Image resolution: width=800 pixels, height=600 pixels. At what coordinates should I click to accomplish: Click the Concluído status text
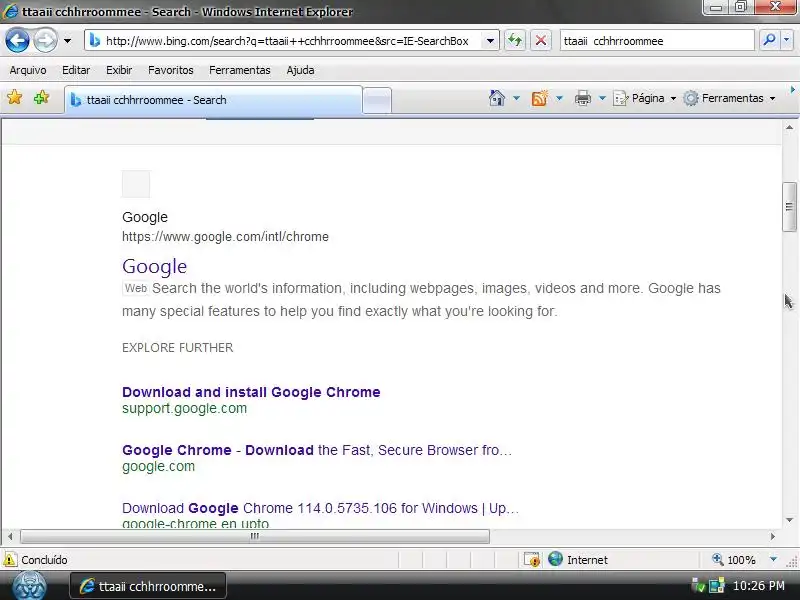44,560
